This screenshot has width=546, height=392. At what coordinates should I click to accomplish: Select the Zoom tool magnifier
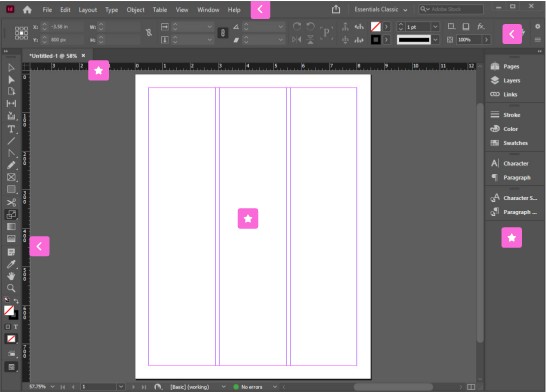tap(11, 288)
